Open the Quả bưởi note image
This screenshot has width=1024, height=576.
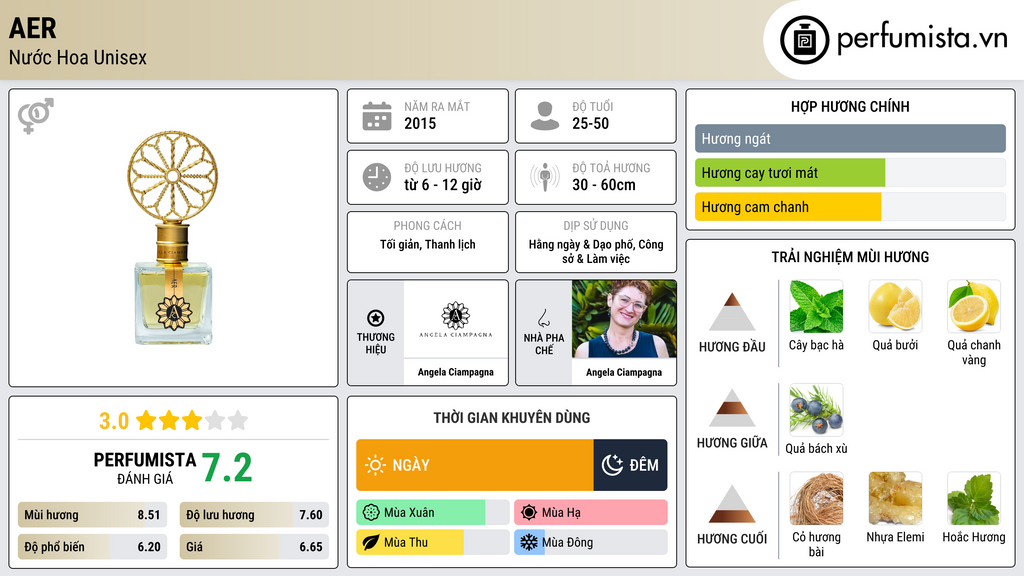click(x=895, y=306)
